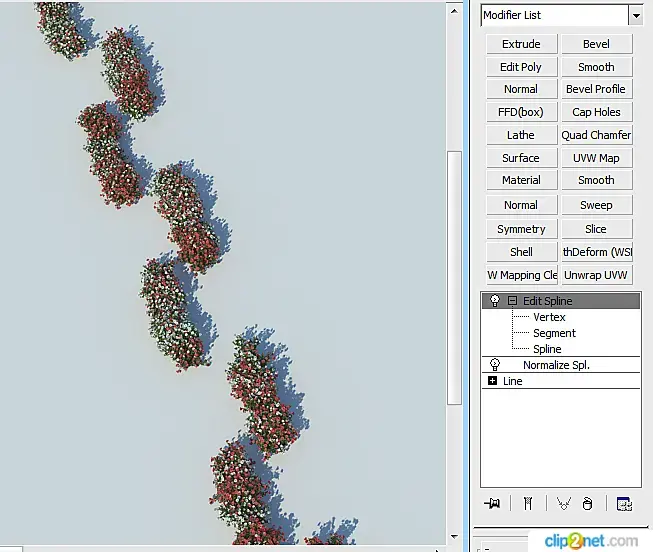Open the Modifier List dropdown
This screenshot has height=552, width=653.
[x=636, y=16]
